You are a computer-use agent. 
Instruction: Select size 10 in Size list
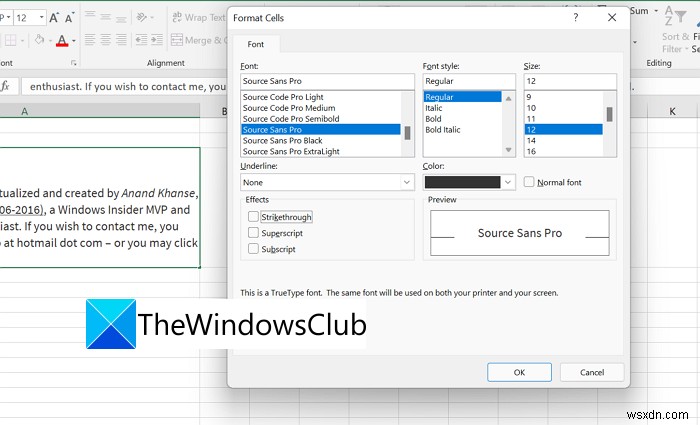coord(531,108)
